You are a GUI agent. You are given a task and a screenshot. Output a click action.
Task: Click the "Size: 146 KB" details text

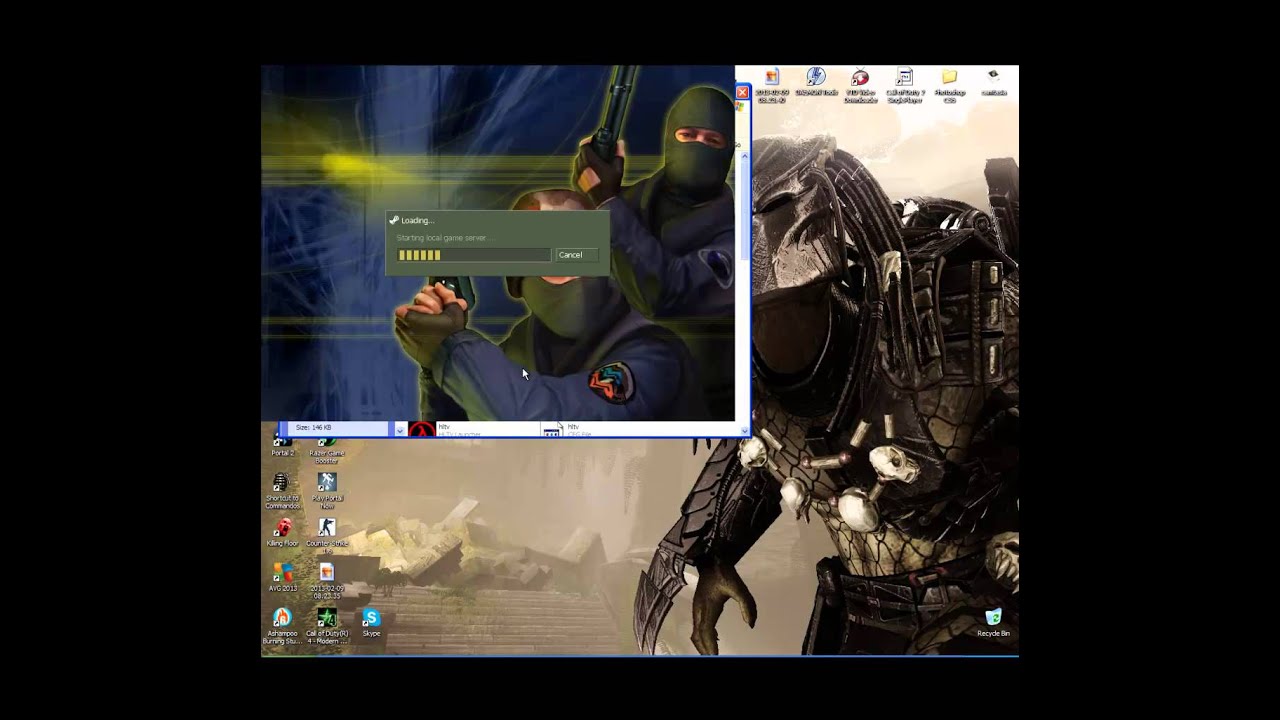[x=313, y=428]
